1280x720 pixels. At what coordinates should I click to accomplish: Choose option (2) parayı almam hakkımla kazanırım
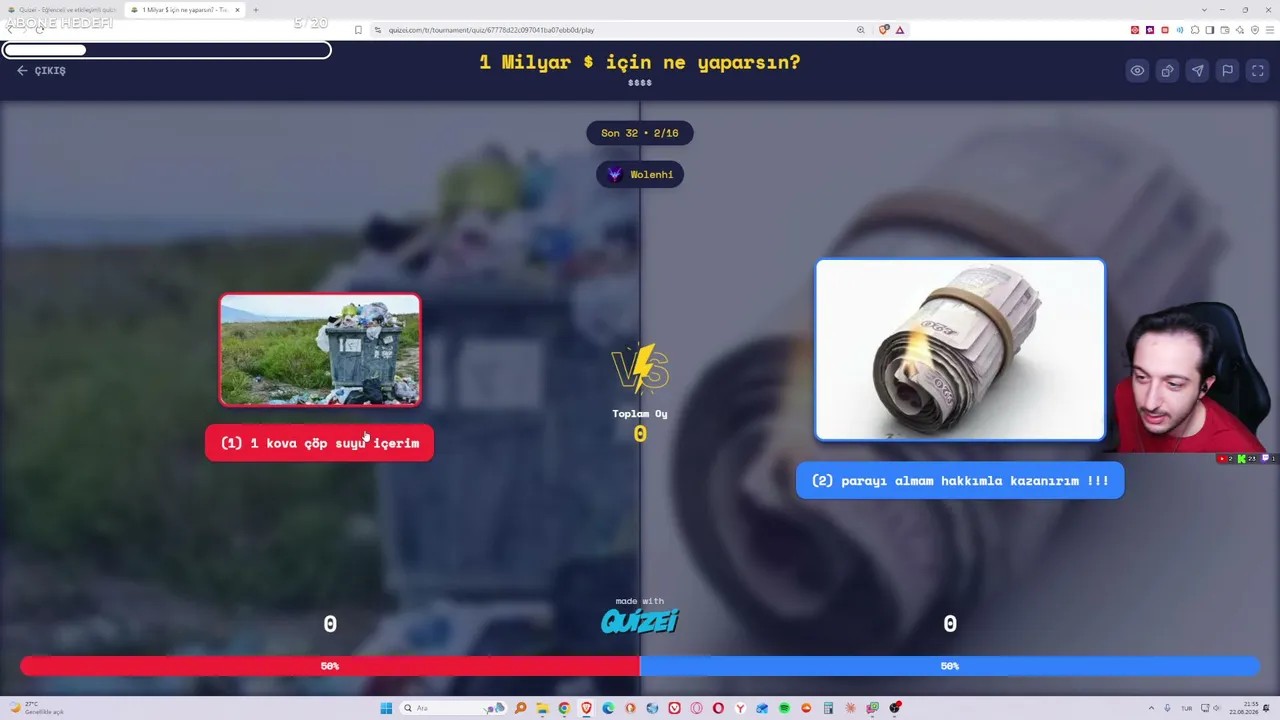pos(960,481)
